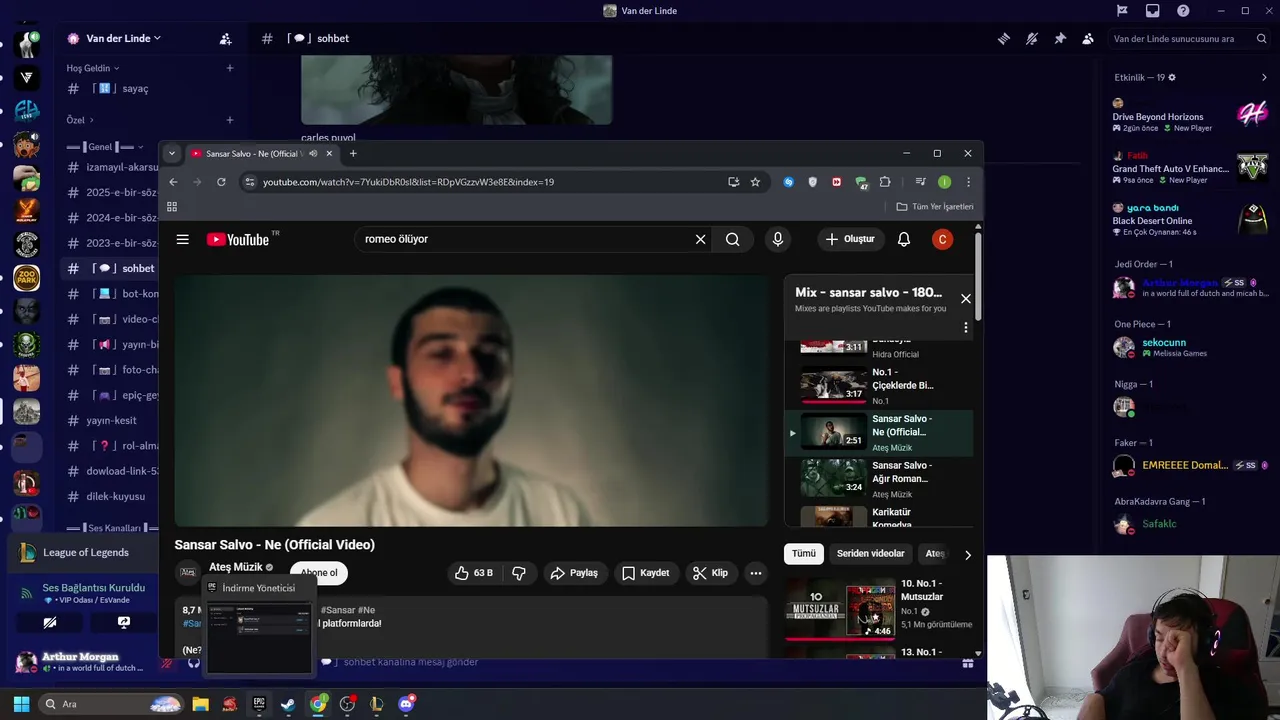Image resolution: width=1280 pixels, height=720 pixels.
Task: Select sohbet channel in Discord sidebar
Action: point(110,268)
